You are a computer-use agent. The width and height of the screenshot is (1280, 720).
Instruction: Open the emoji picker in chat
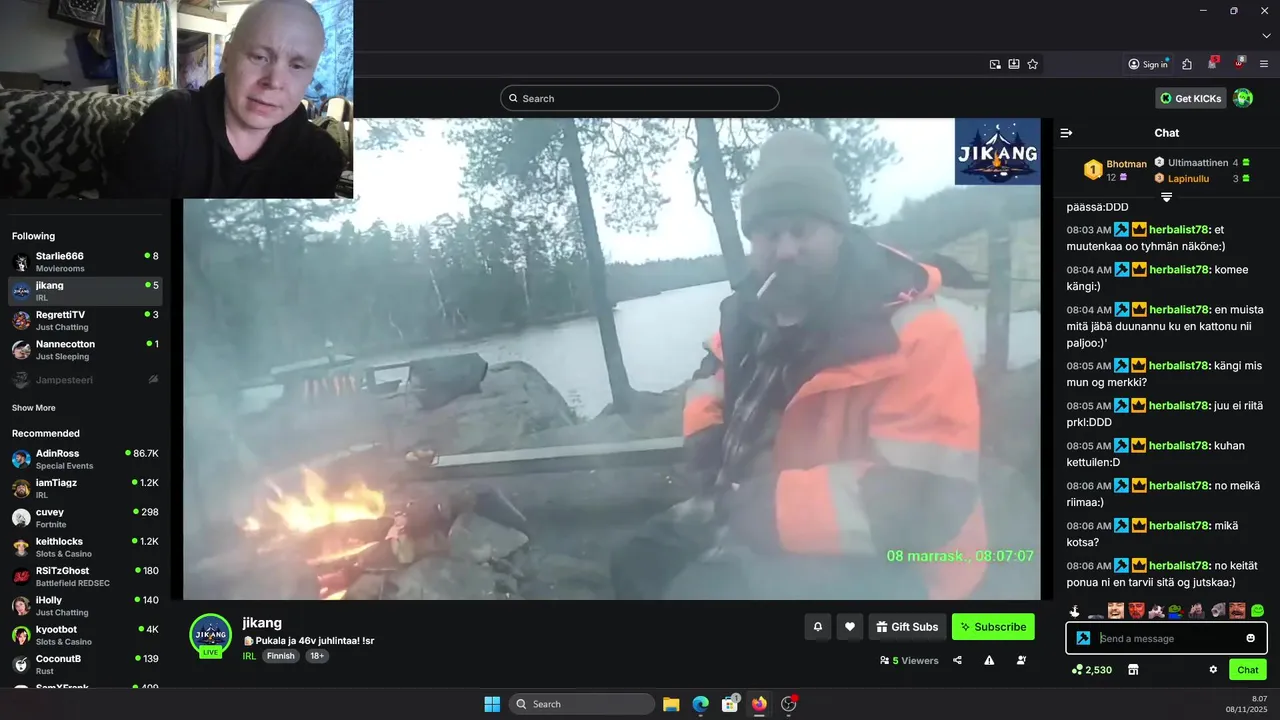click(1250, 638)
